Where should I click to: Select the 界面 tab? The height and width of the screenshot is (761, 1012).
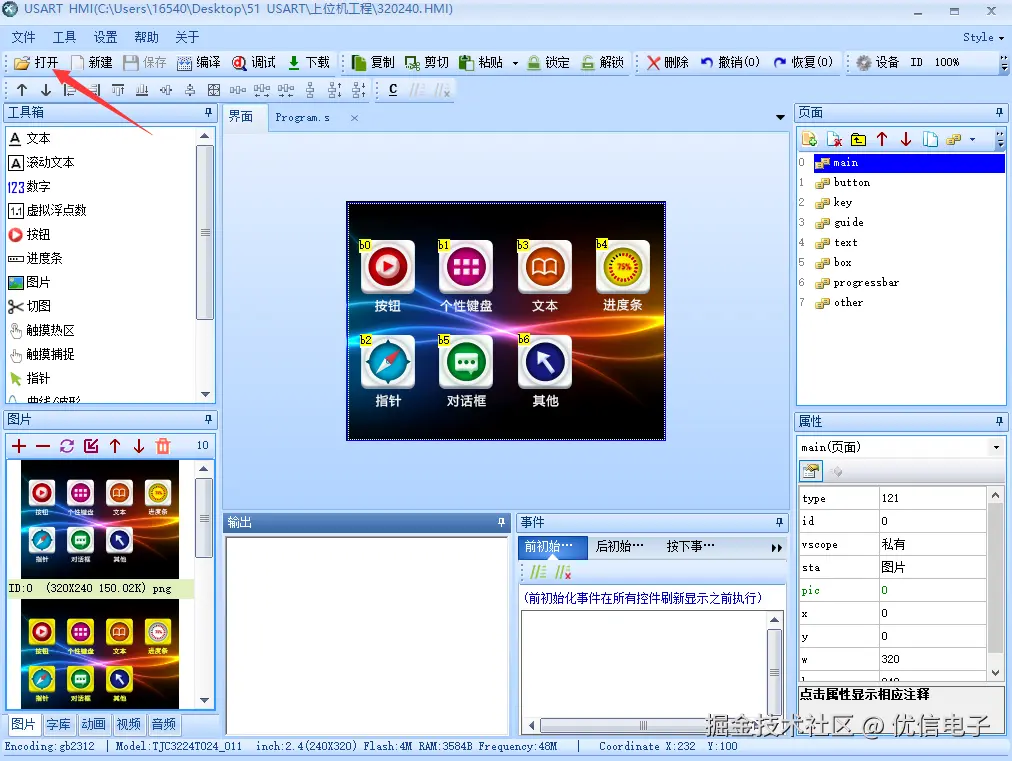tap(241, 117)
